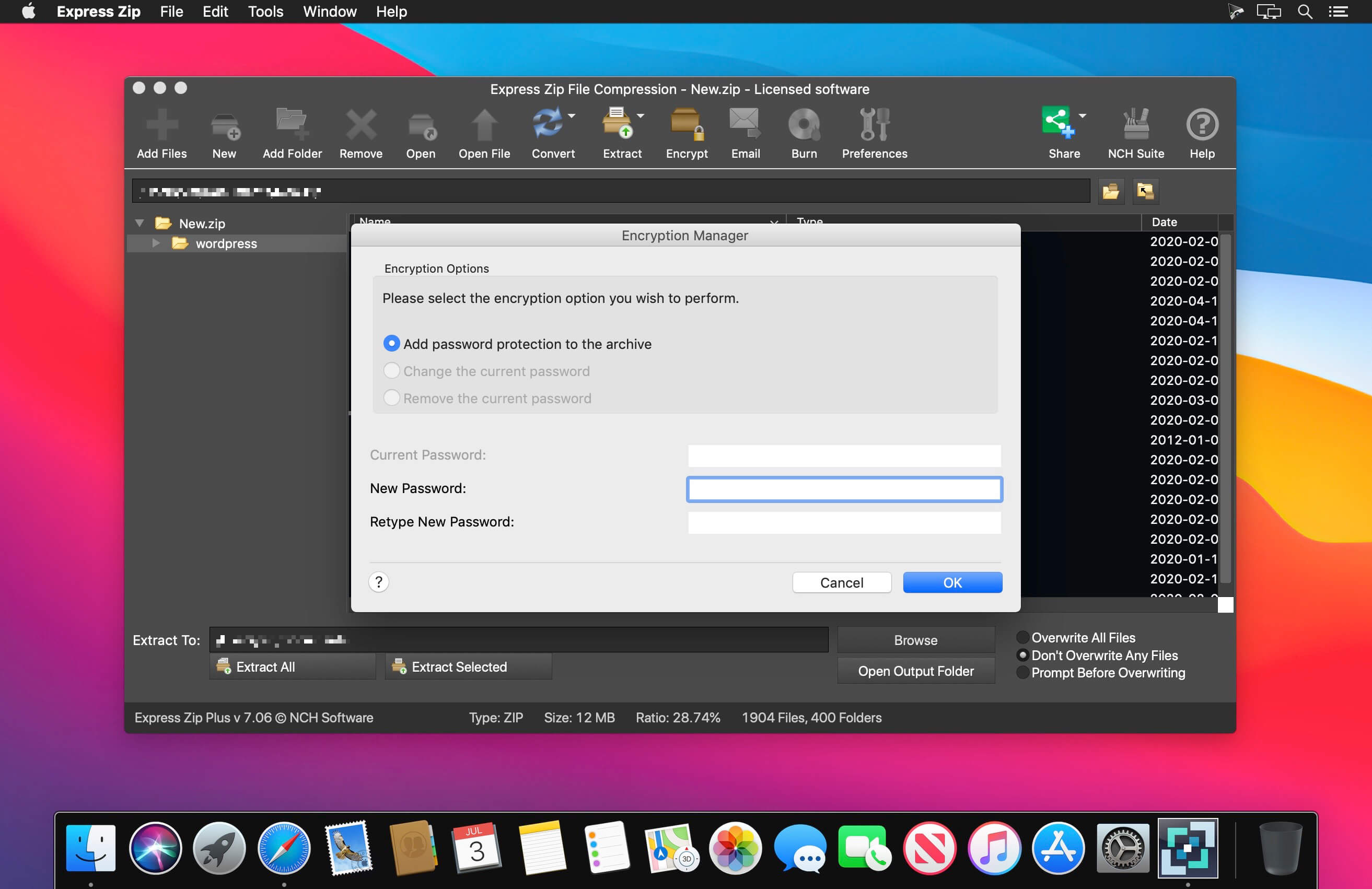Viewport: 1372px width, 889px height.
Task: Click the Share toolbar icon
Action: [1058, 123]
